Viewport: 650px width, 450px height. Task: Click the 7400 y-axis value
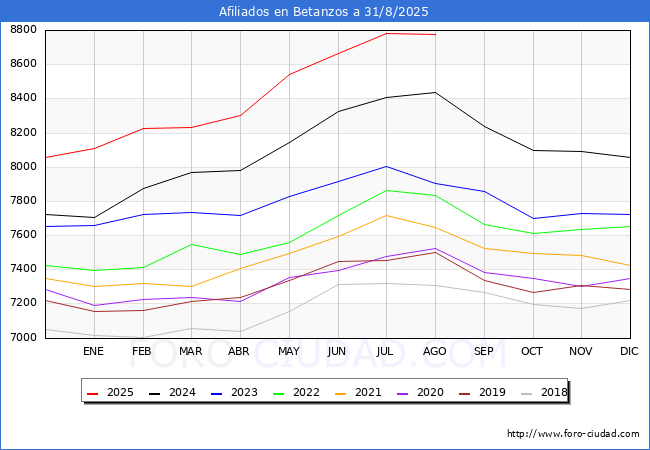point(23,269)
